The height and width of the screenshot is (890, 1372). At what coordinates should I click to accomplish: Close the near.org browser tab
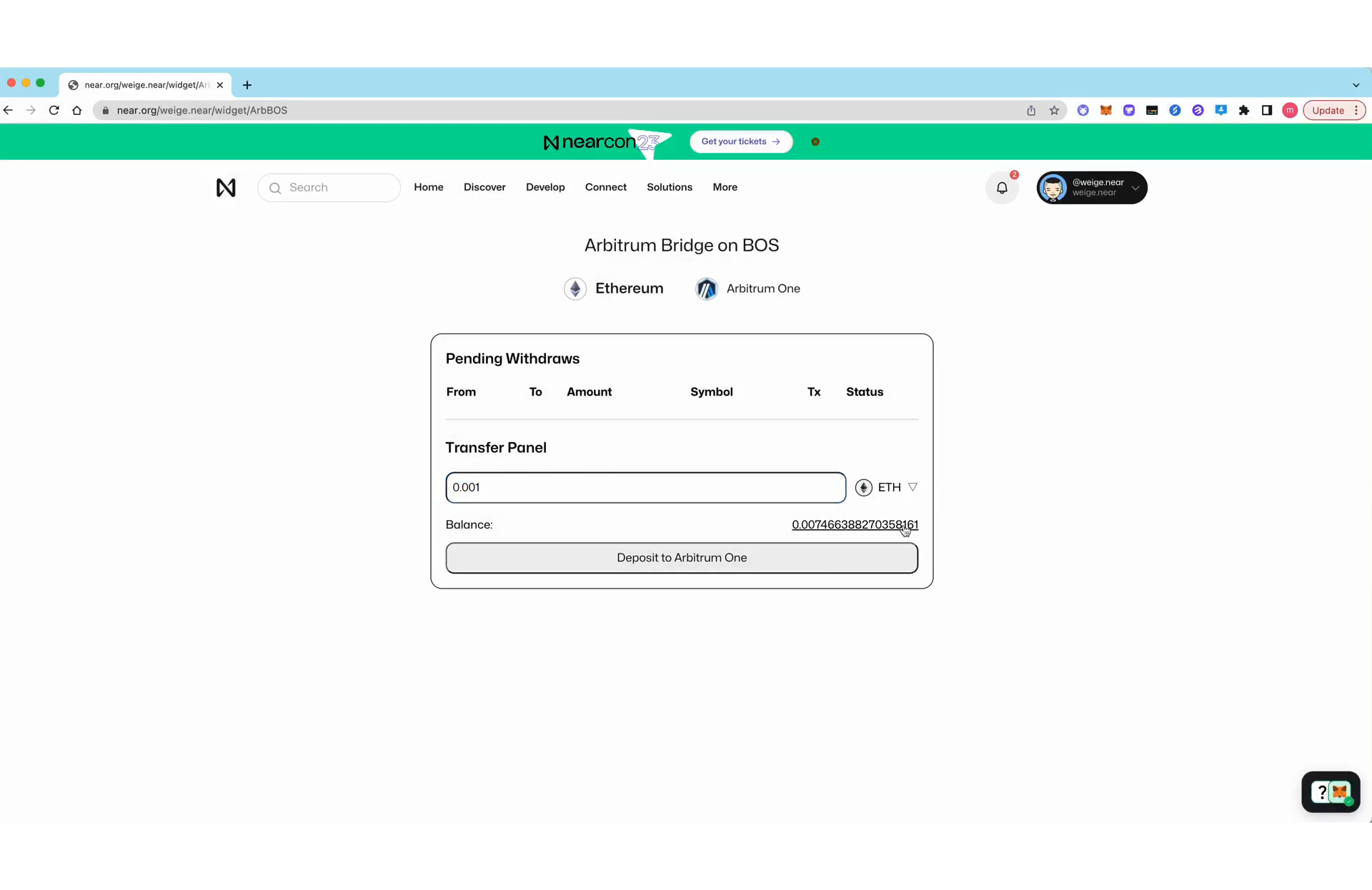pos(220,85)
